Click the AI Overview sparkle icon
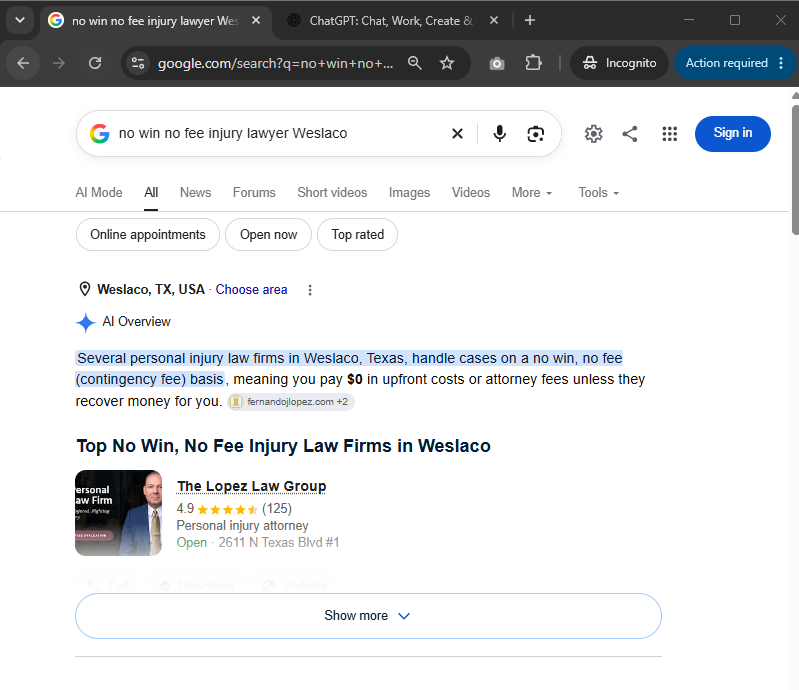The height and width of the screenshot is (690, 799). 86,322
